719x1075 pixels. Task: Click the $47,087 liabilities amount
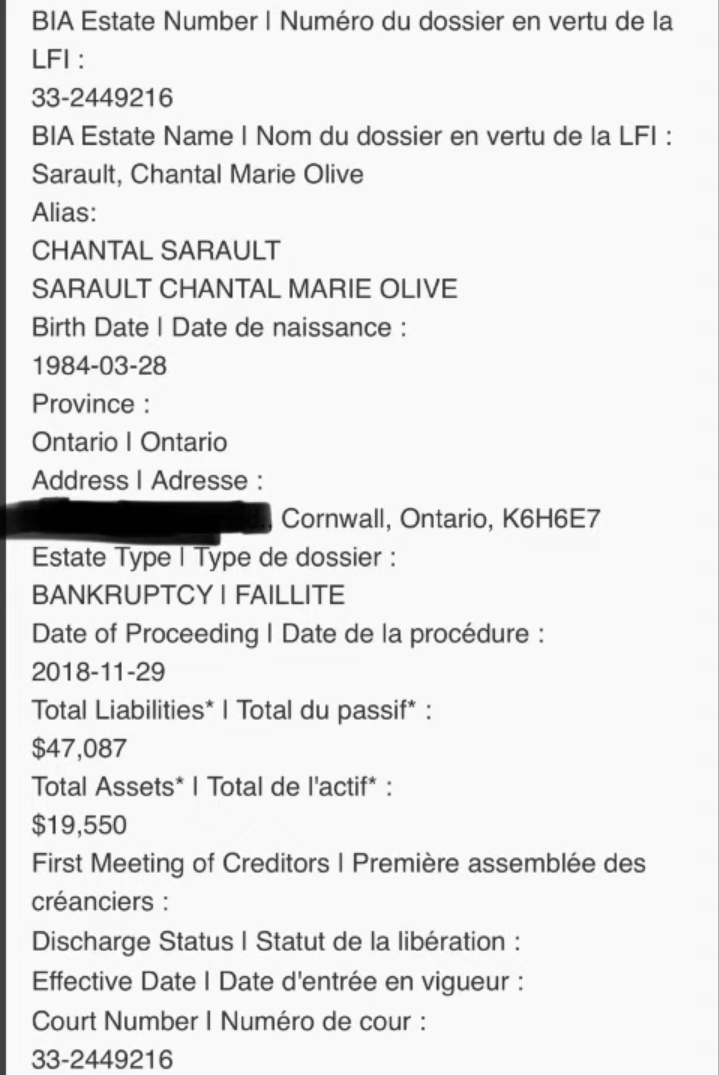pos(79,748)
